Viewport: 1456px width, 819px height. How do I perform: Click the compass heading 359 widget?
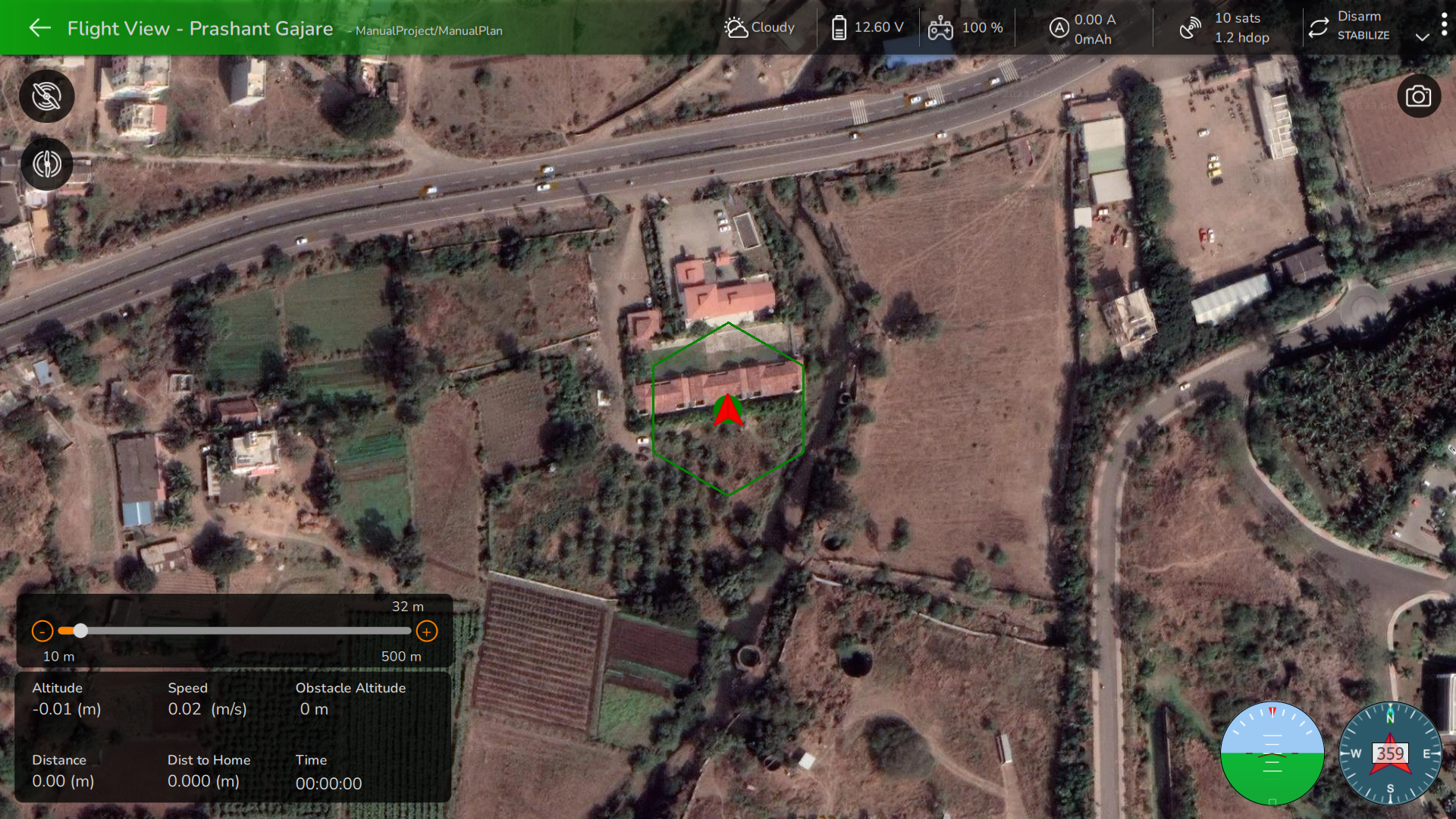click(x=1390, y=753)
